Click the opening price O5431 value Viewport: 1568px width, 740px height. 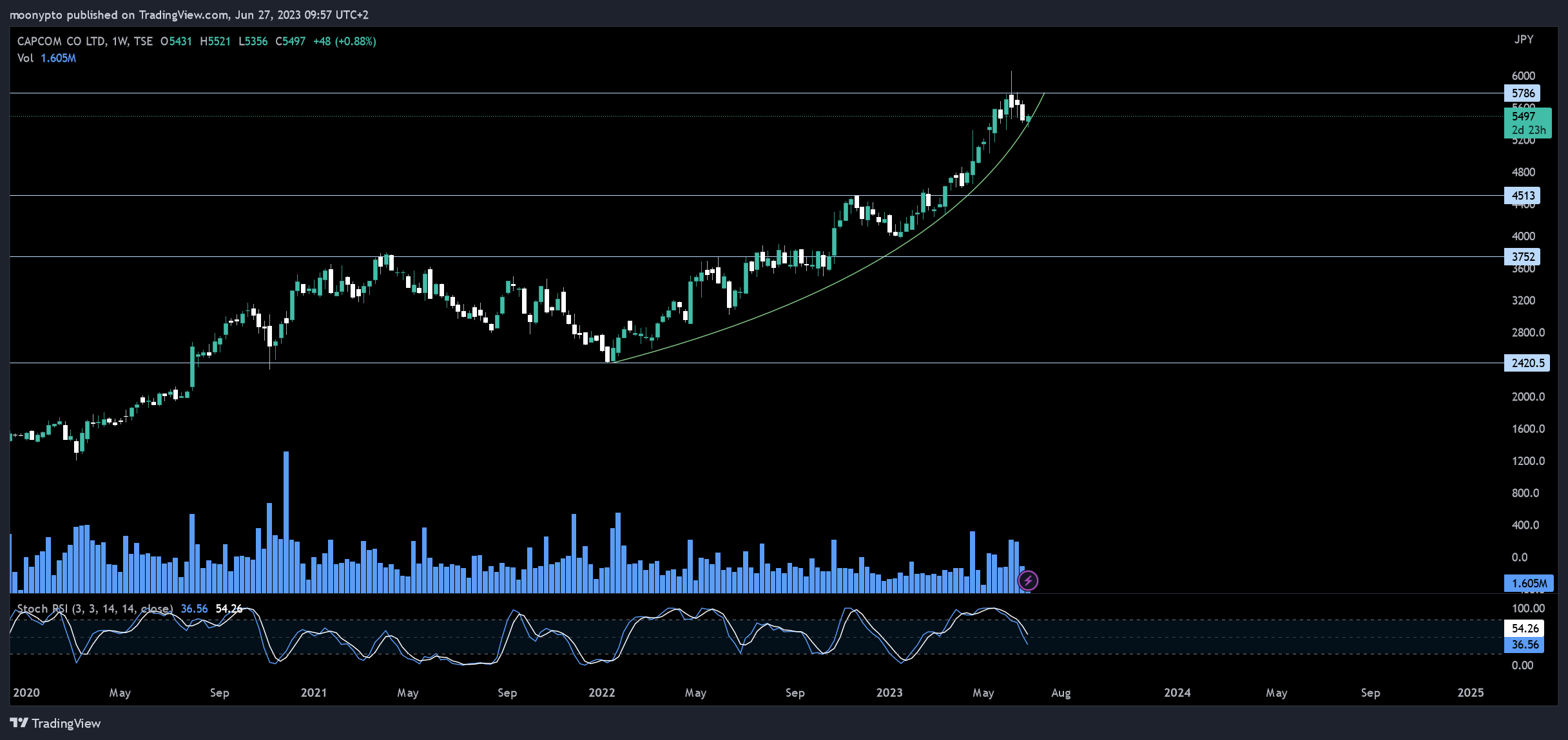[176, 41]
